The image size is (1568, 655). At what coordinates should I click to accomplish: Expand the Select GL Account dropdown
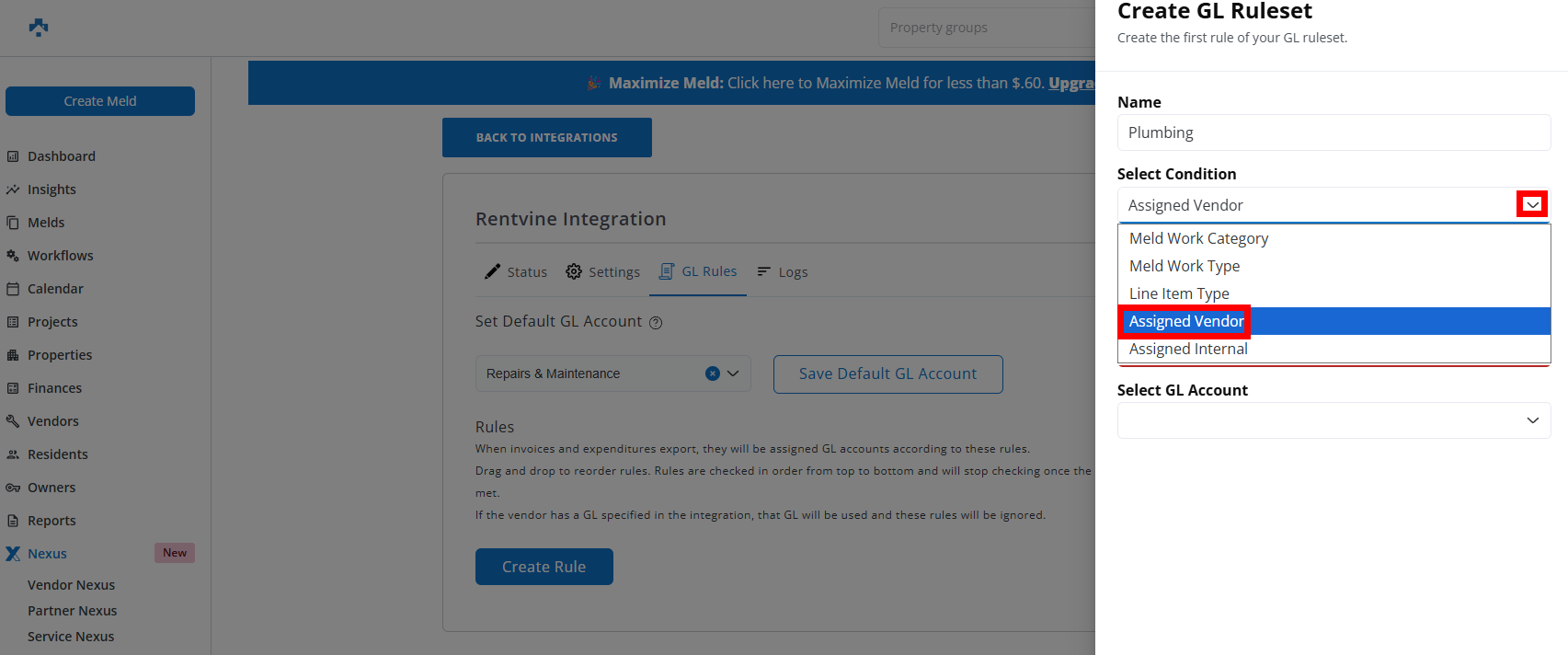1532,420
